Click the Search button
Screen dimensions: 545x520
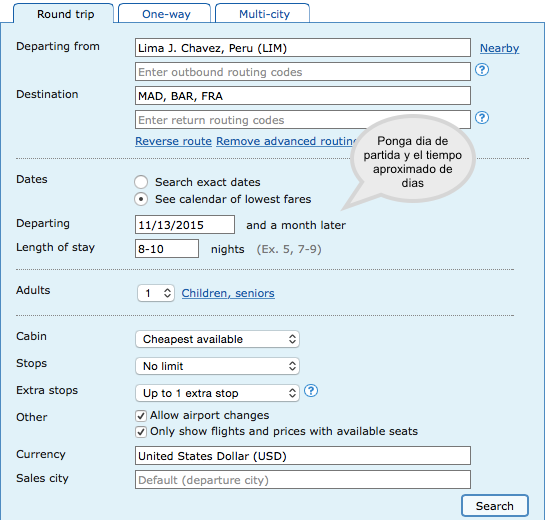[x=495, y=506]
